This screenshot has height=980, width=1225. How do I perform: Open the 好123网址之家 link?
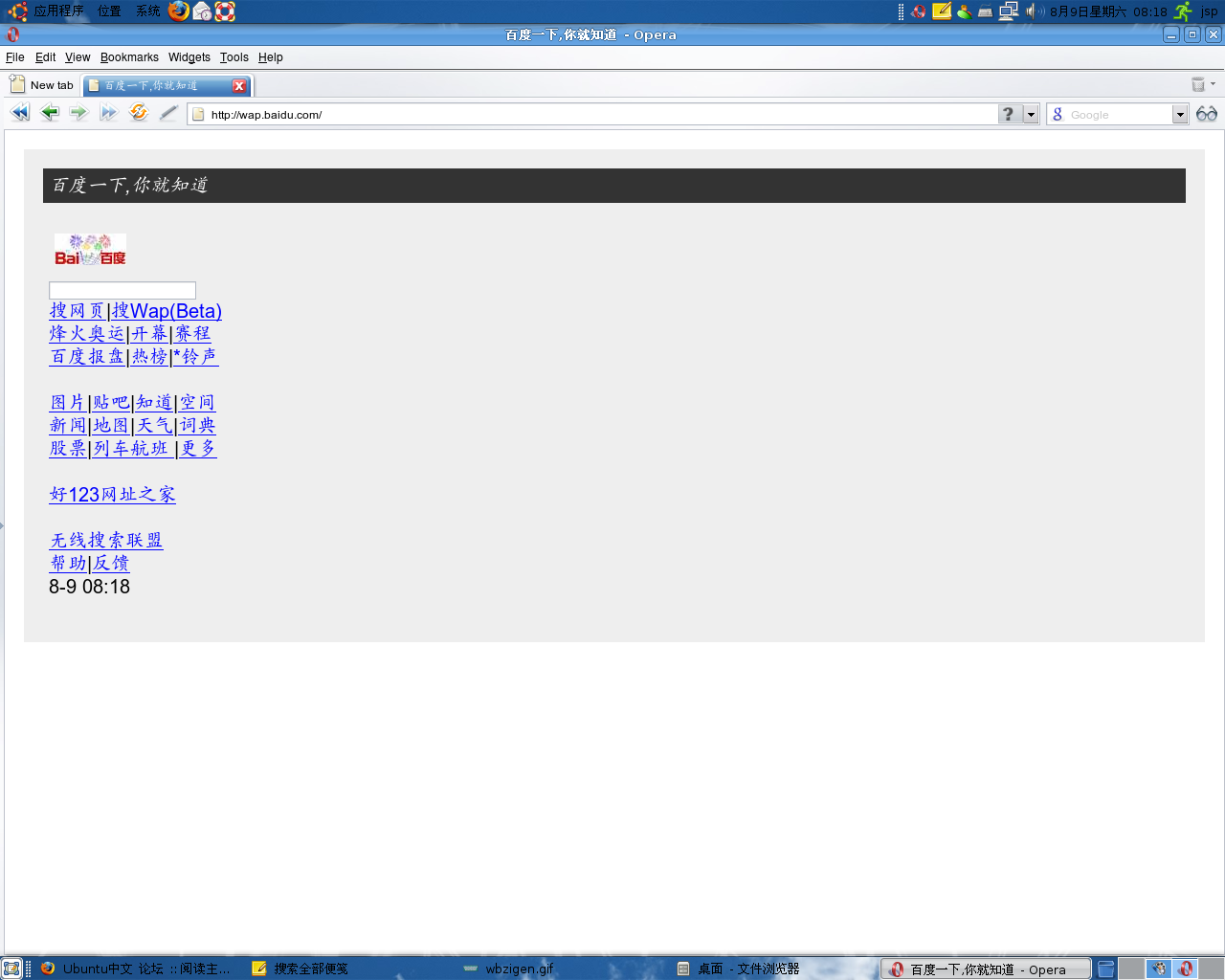pos(113,495)
